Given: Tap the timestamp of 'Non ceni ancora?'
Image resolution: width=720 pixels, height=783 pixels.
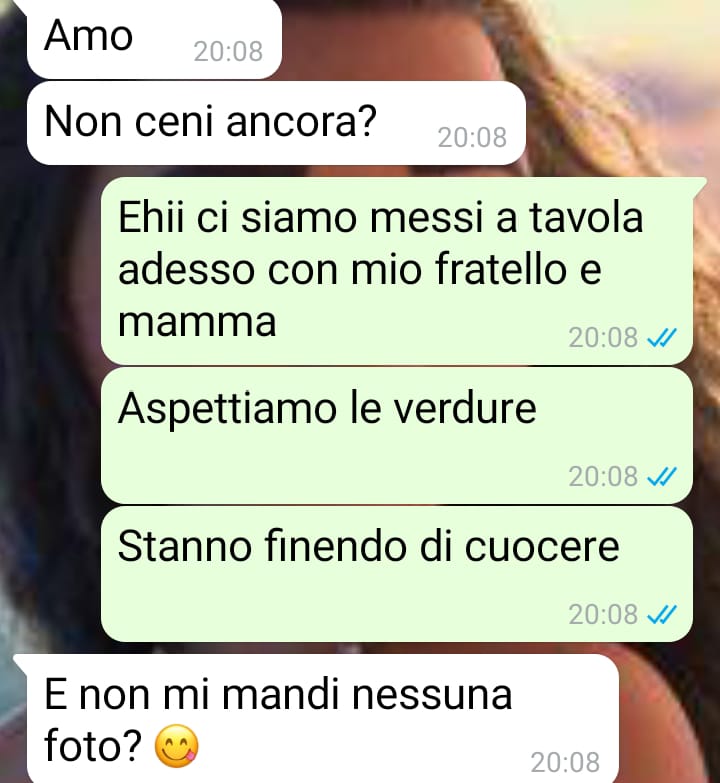Looking at the screenshot, I should 472,137.
